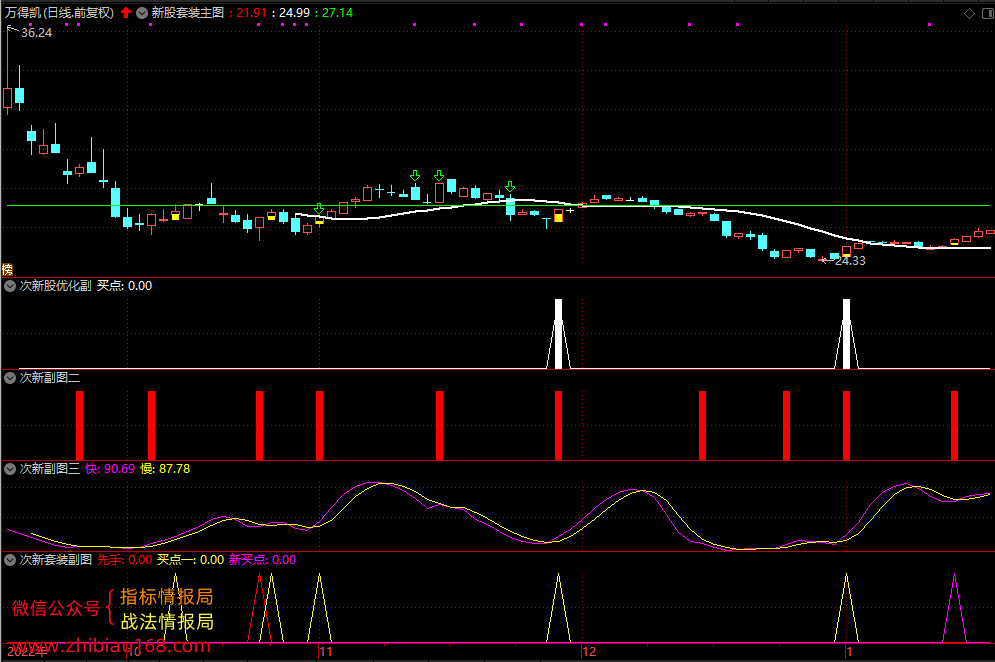This screenshot has width=995, height=662.
Task: Click the red value 21.91 in the header
Action: click(251, 13)
